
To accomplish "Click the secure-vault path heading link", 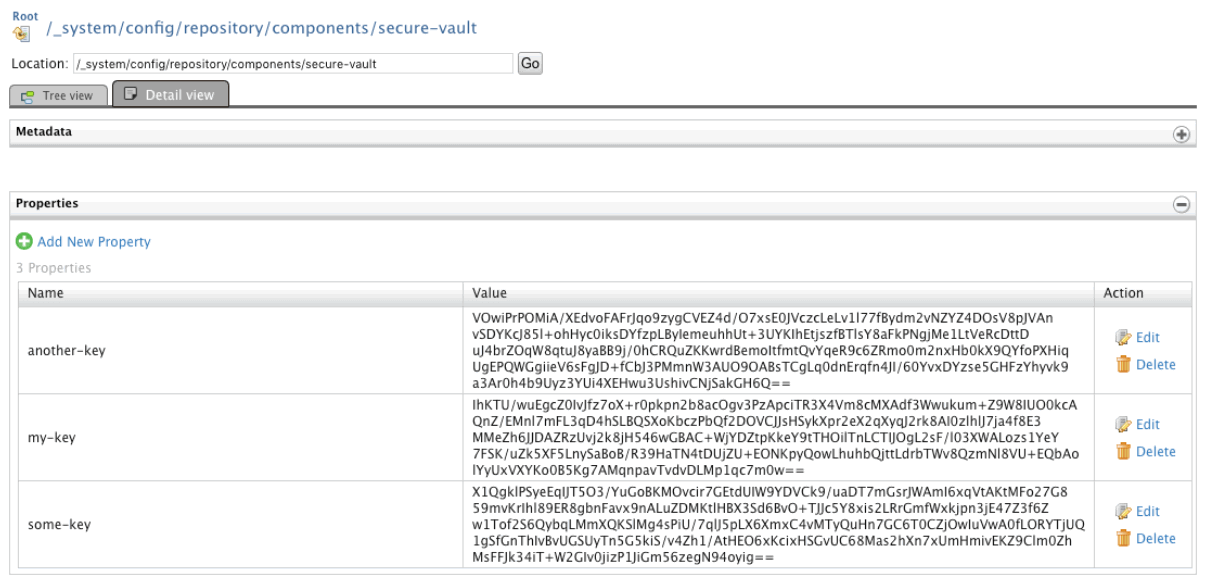I will (262, 29).
